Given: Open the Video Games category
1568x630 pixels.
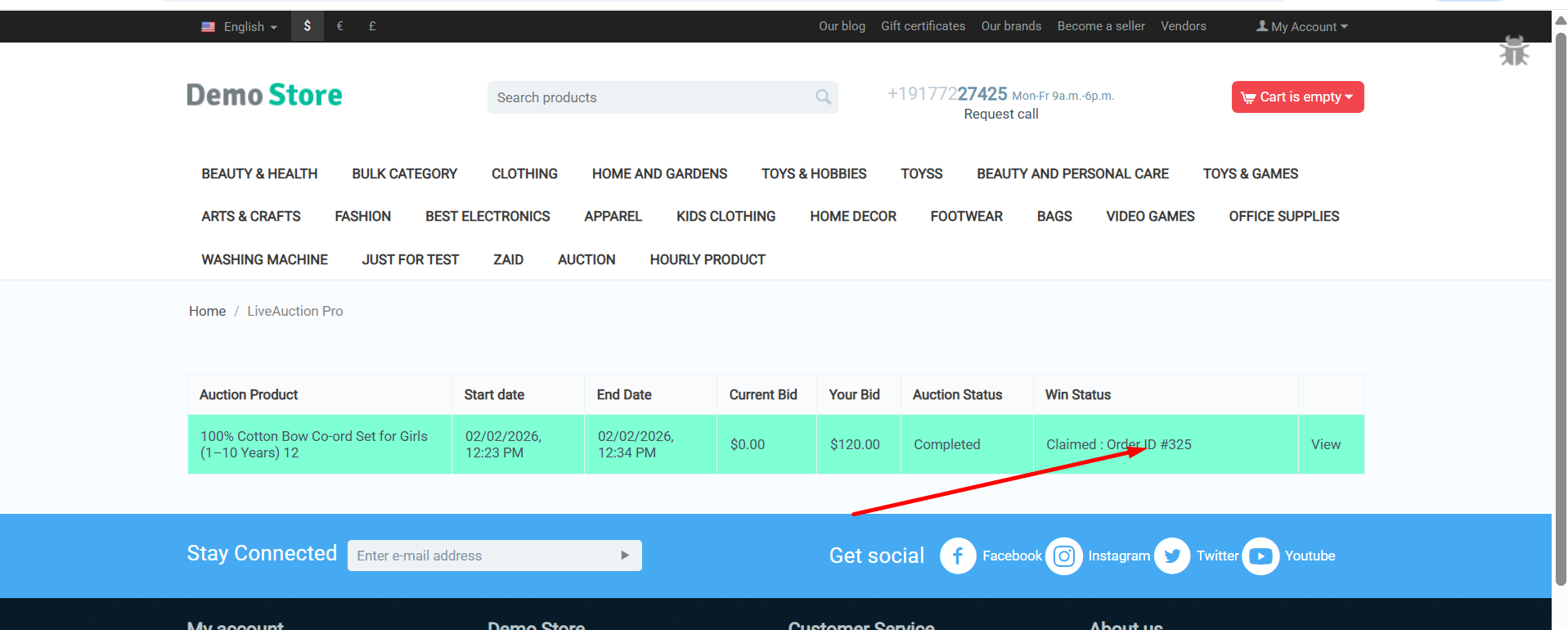Looking at the screenshot, I should [1150, 216].
